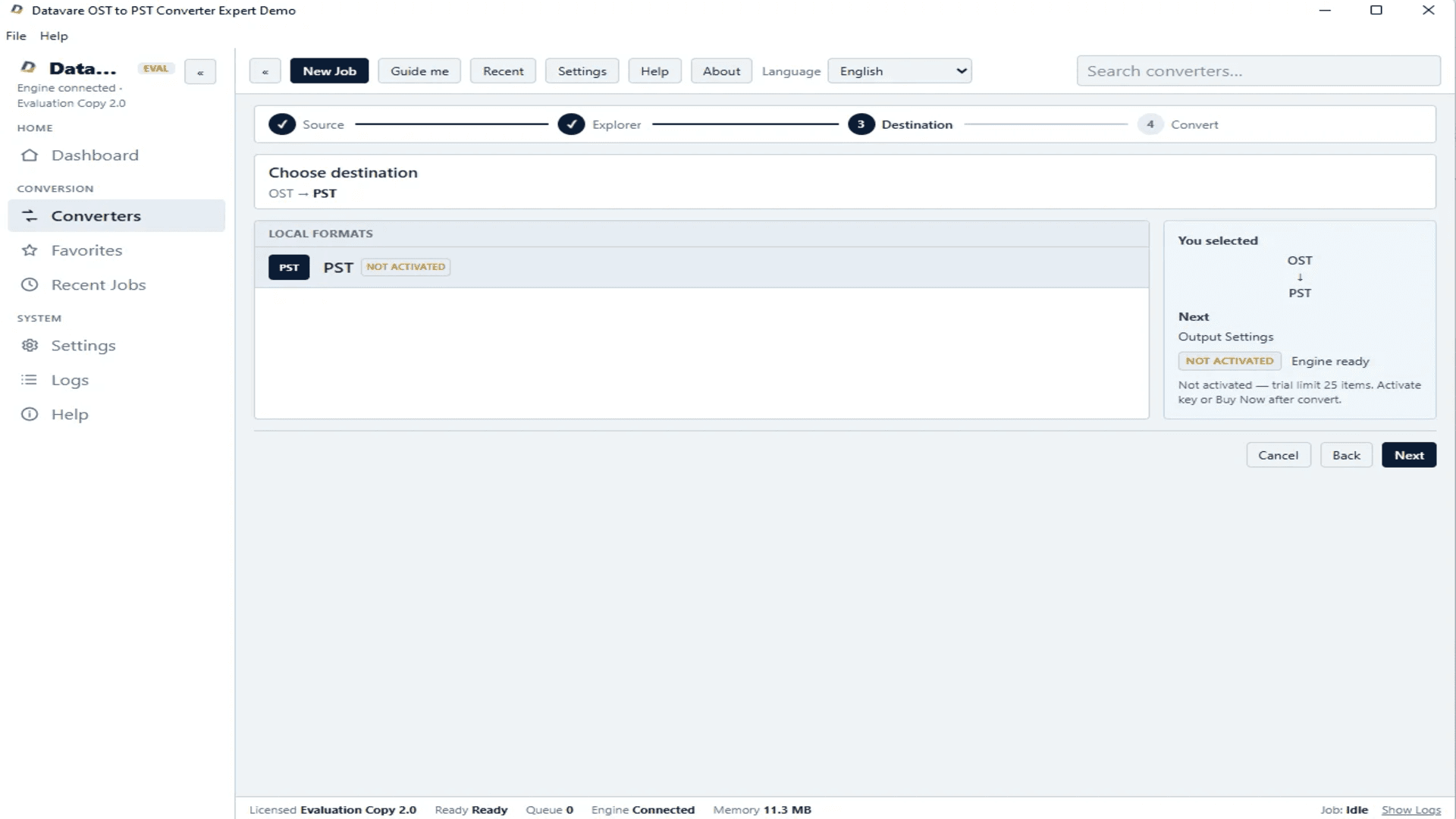Open Dashboard via its home icon
Image resolution: width=1456 pixels, height=819 pixels.
point(30,155)
